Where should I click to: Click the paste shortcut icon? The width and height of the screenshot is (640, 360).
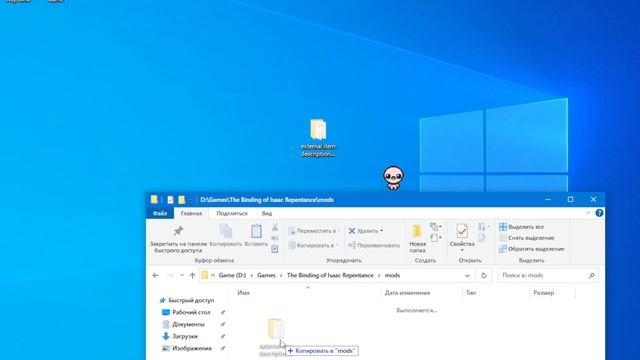coord(275,249)
